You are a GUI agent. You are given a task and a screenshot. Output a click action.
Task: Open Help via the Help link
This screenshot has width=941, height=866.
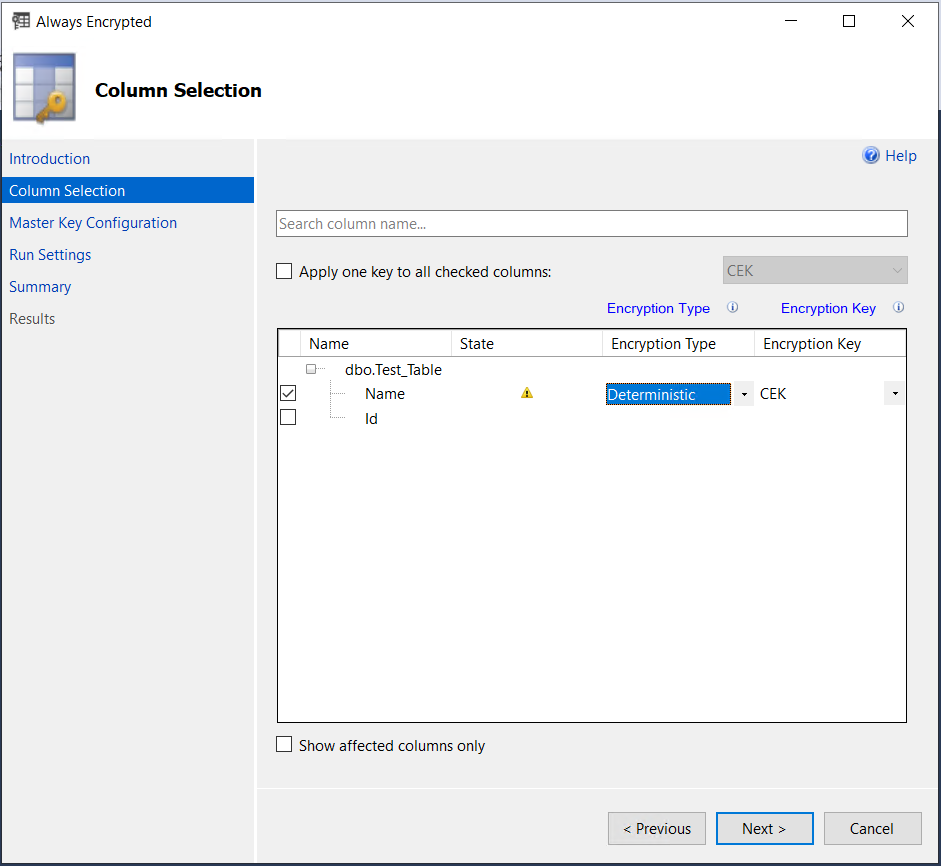pyautogui.click(x=900, y=155)
